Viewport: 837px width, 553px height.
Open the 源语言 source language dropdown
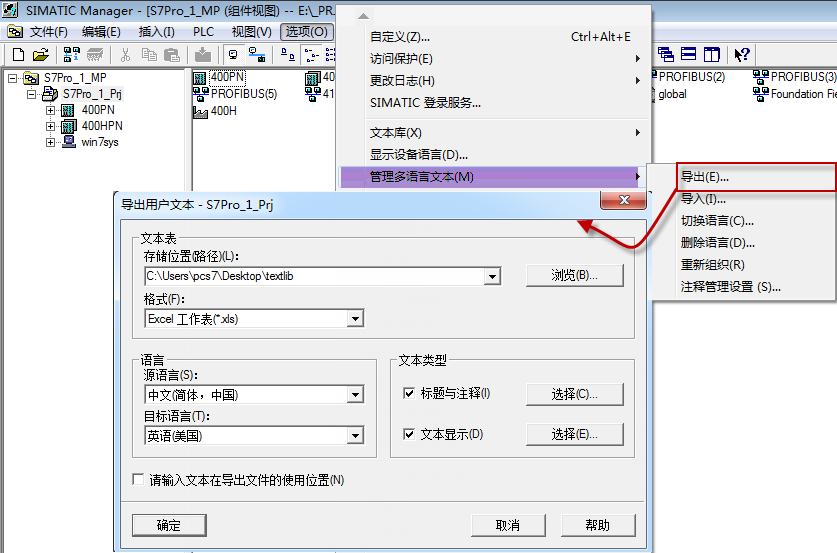click(355, 395)
